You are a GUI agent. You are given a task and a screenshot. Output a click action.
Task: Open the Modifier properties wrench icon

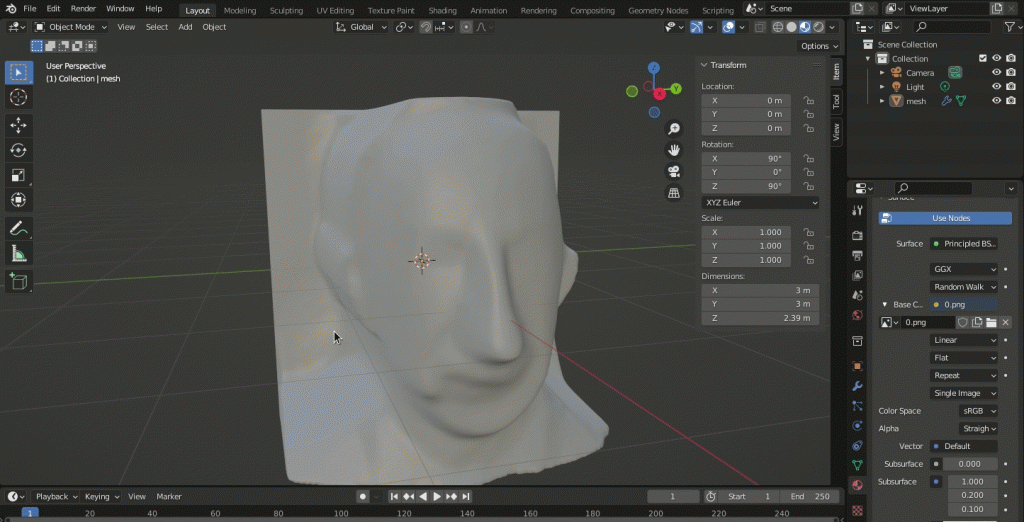point(857,385)
